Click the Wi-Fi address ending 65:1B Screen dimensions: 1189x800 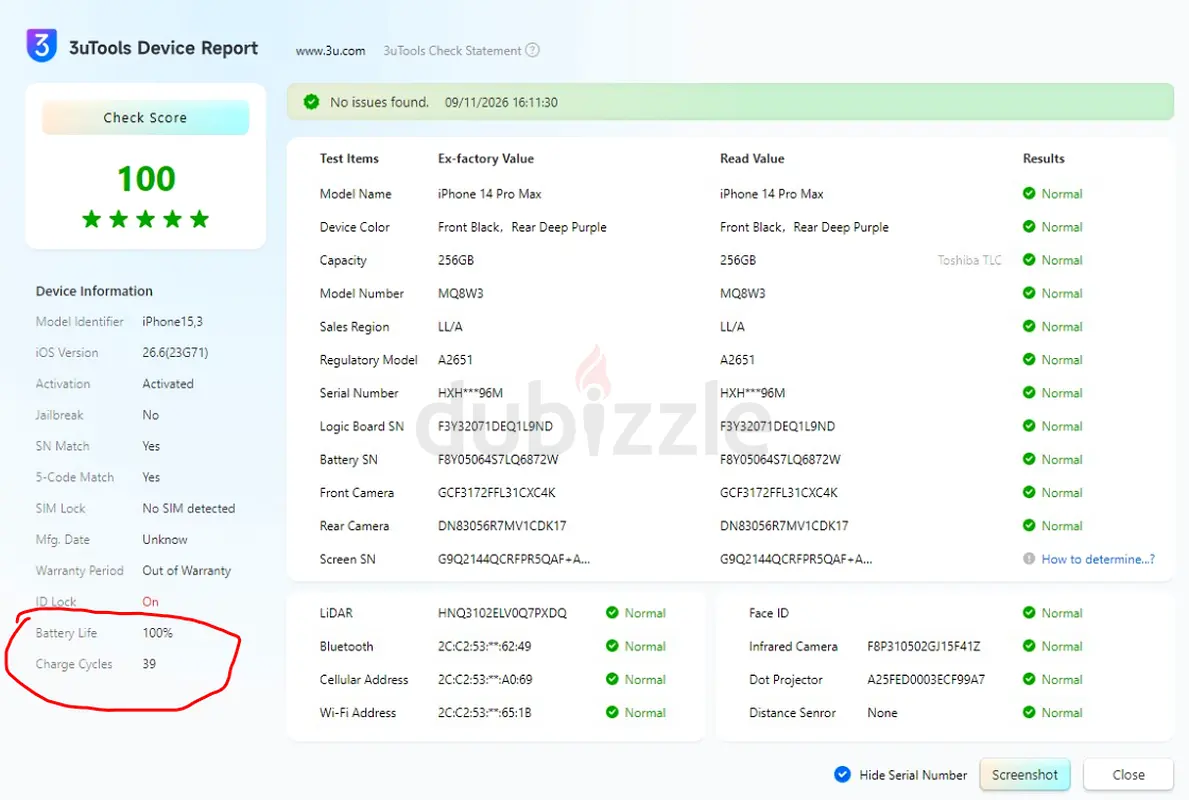coord(485,712)
